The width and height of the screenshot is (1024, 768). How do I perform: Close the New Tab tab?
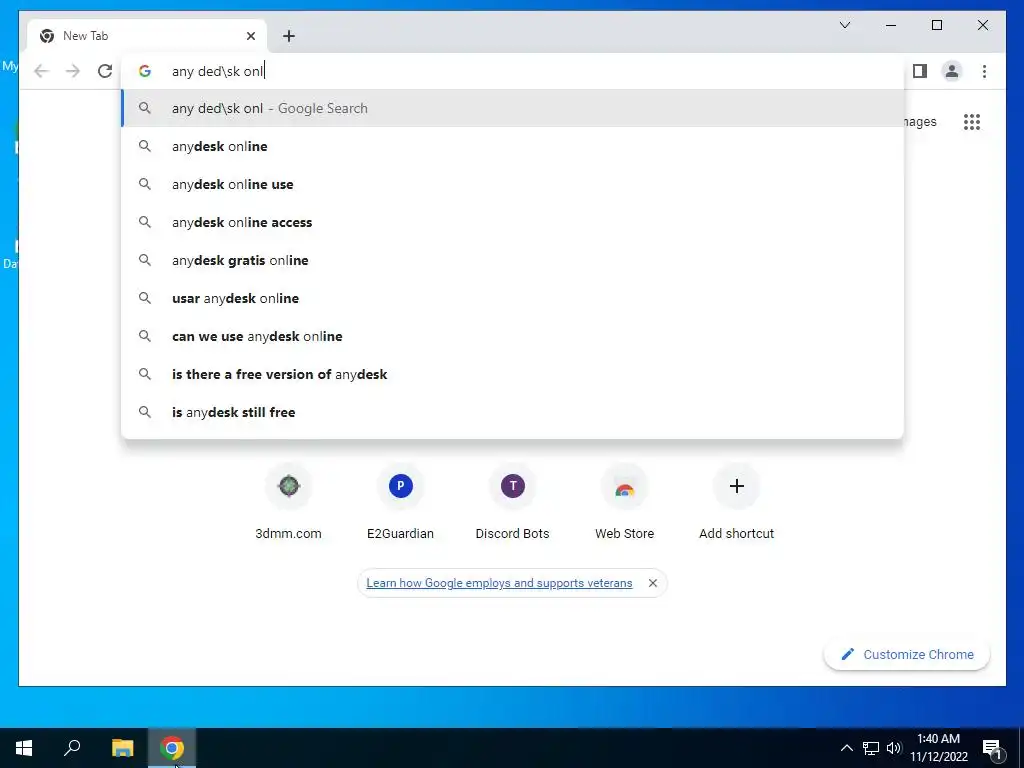point(251,36)
